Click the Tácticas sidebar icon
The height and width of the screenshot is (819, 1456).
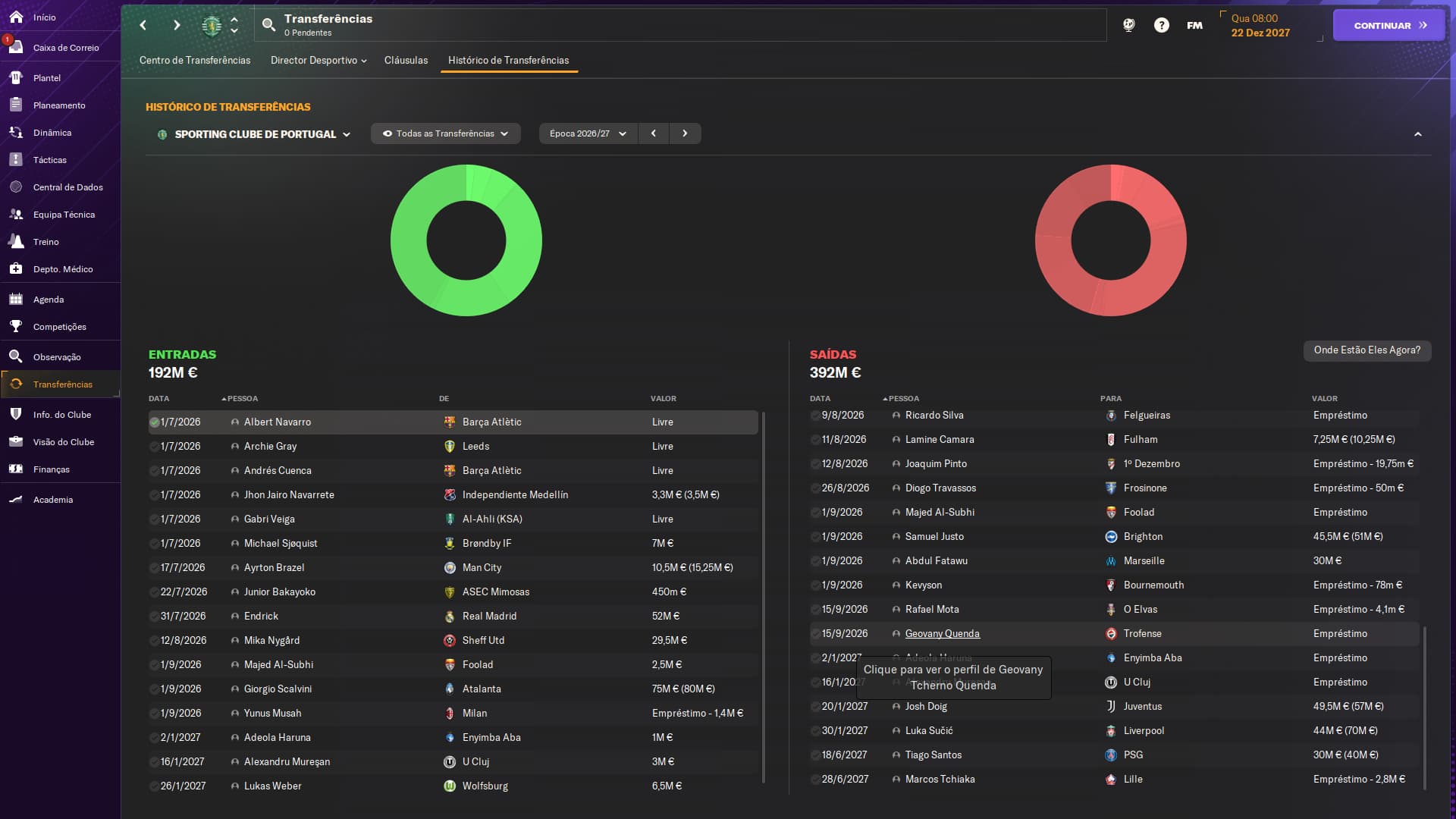pos(16,160)
